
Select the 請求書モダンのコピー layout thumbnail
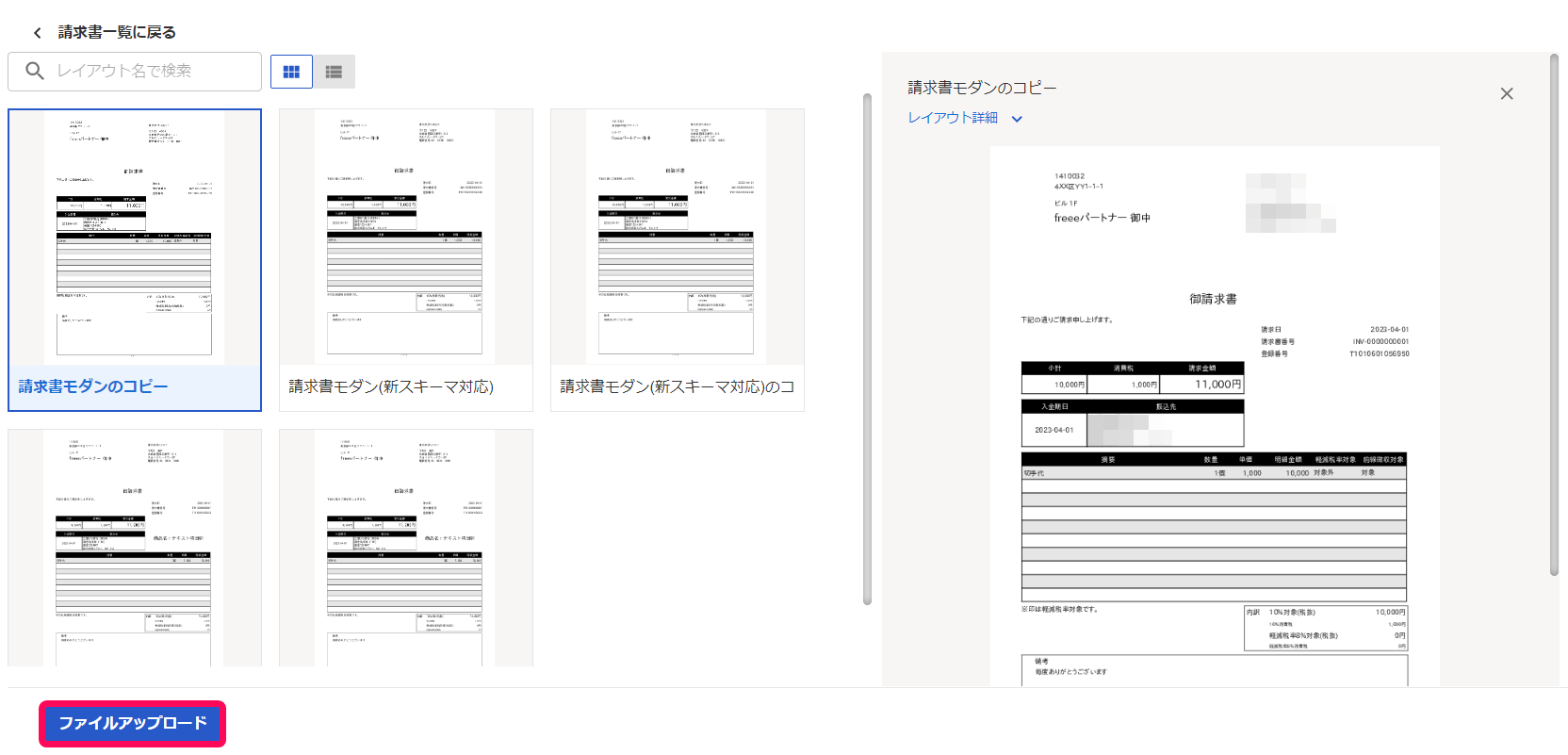(x=135, y=238)
